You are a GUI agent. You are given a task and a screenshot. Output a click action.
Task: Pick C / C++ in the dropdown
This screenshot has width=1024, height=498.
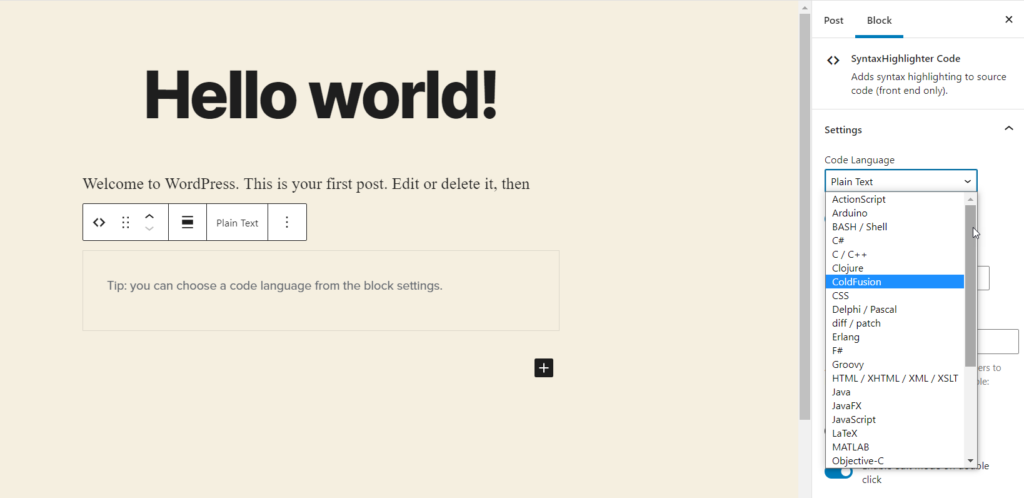coord(895,254)
